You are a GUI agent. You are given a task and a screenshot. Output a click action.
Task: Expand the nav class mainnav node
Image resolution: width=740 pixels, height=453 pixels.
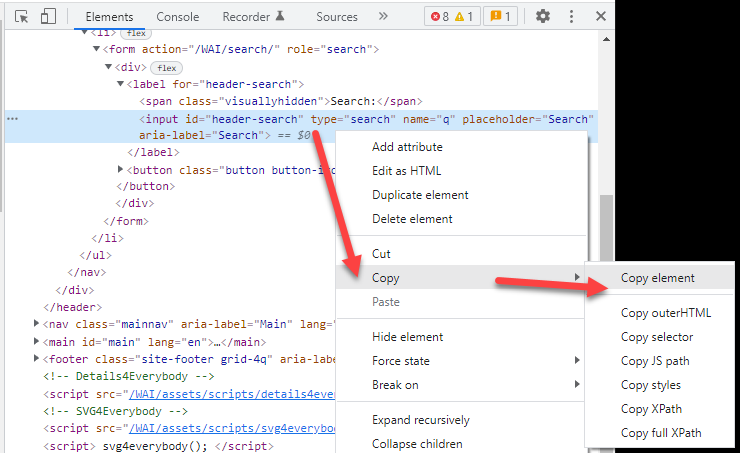[36, 323]
